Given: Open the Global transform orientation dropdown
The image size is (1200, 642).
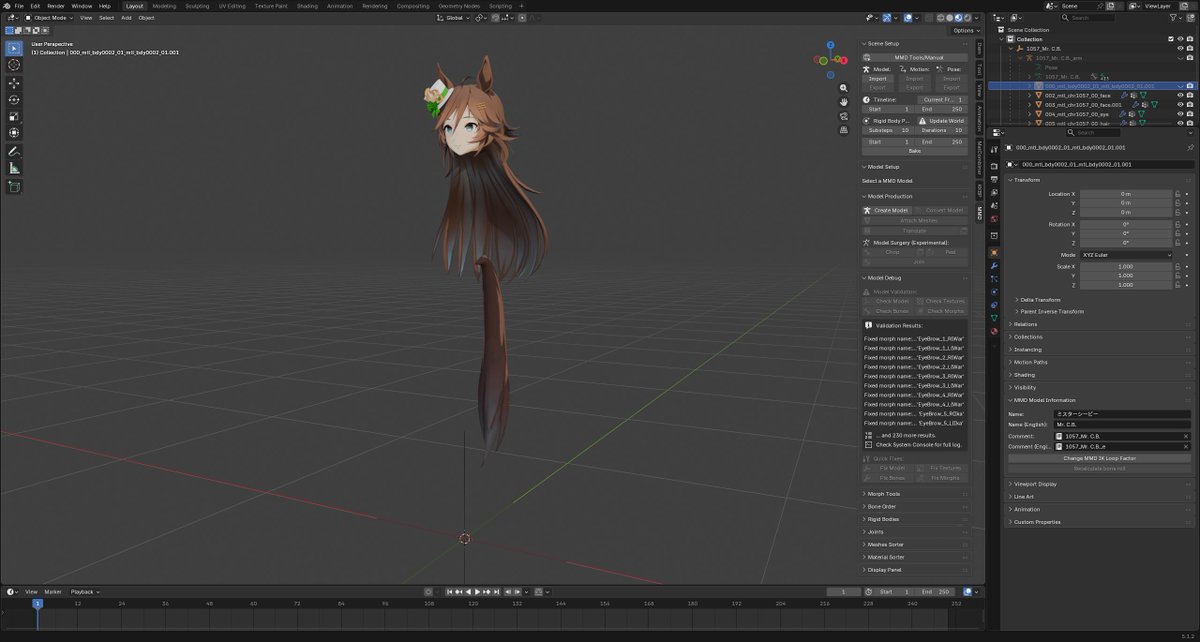Looking at the screenshot, I should tap(454, 18).
